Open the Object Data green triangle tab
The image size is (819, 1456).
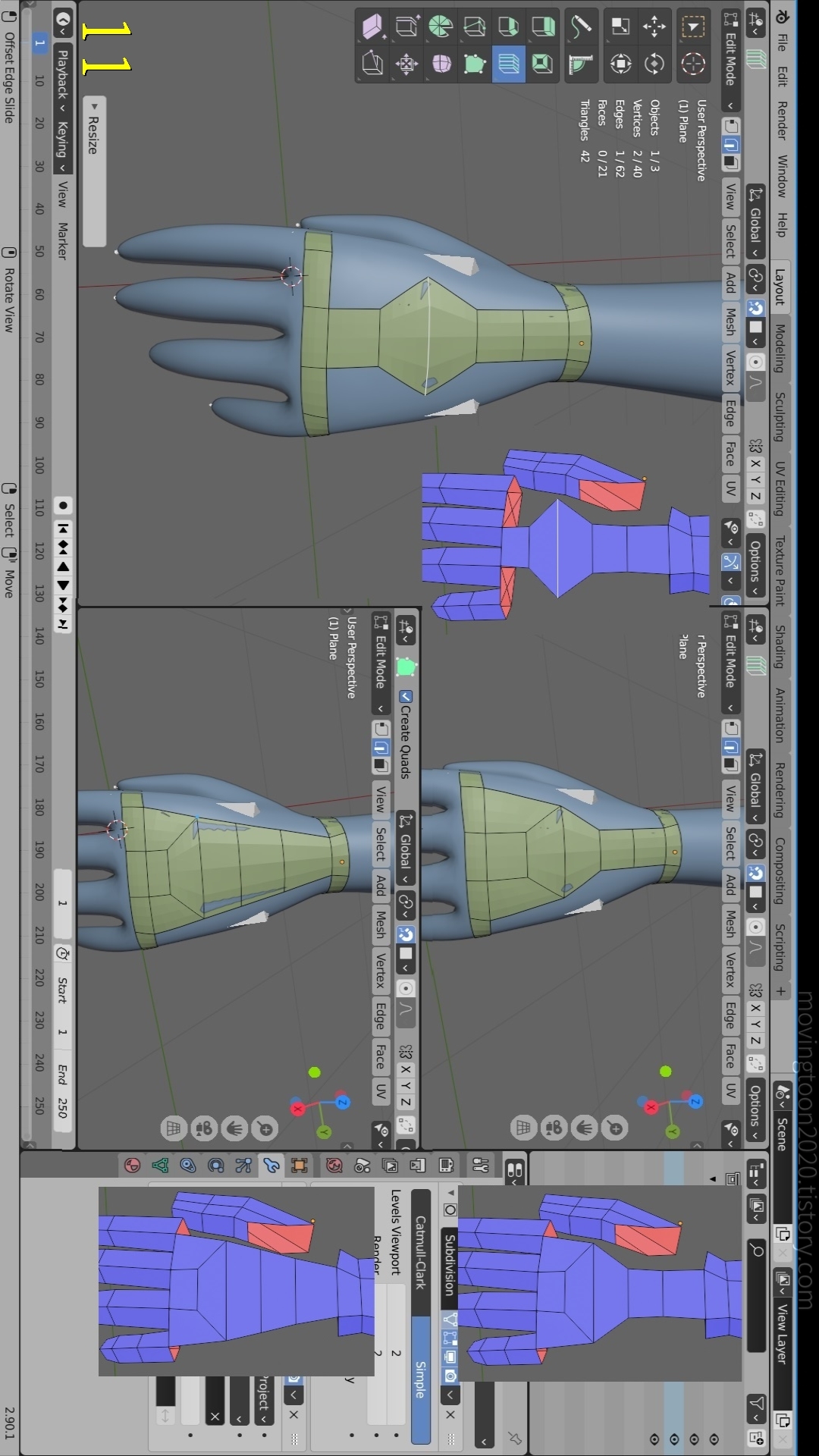pos(160,1165)
